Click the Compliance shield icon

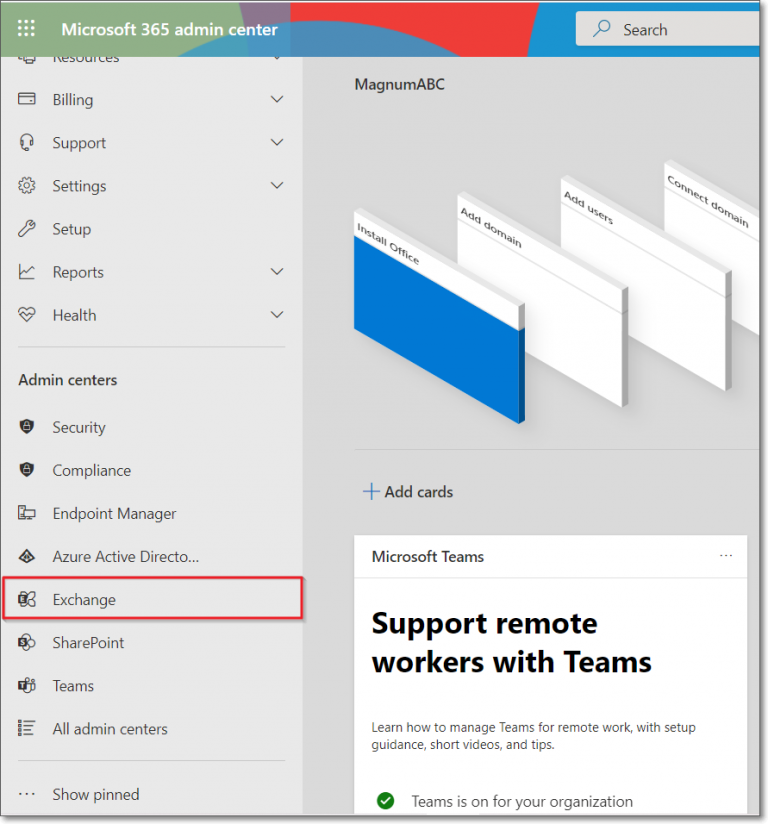tap(27, 469)
